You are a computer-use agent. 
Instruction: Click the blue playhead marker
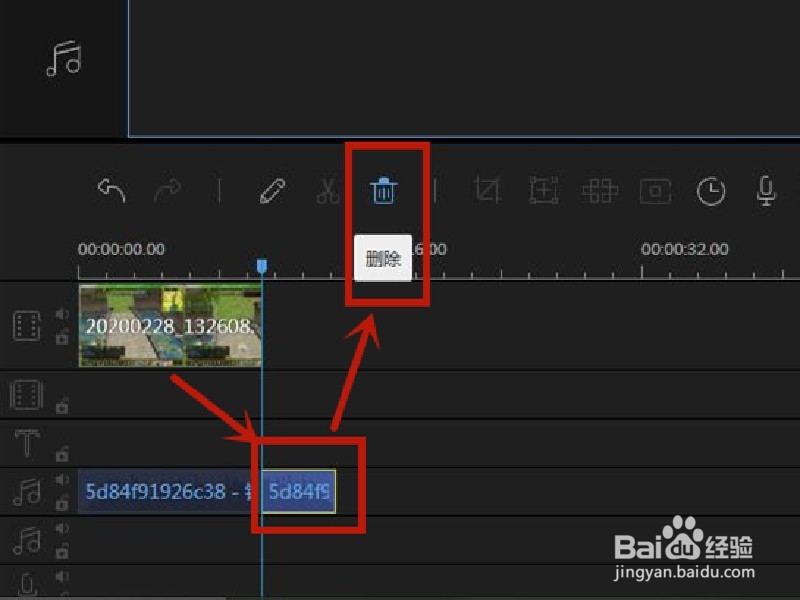pyautogui.click(x=262, y=266)
